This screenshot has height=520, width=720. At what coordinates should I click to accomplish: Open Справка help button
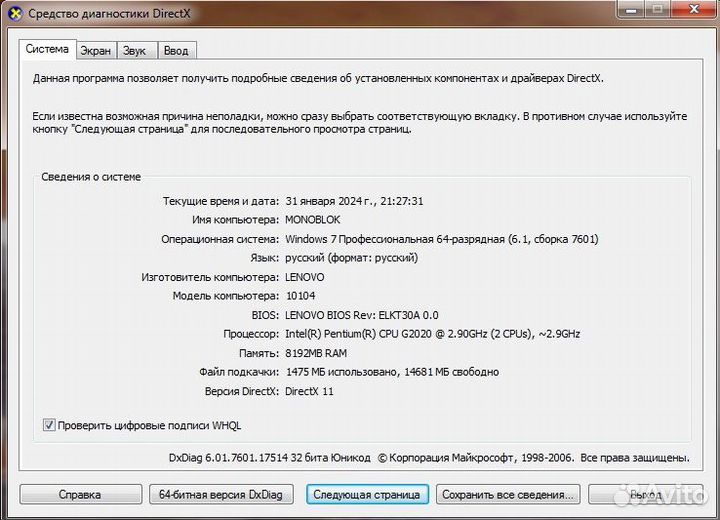point(80,494)
